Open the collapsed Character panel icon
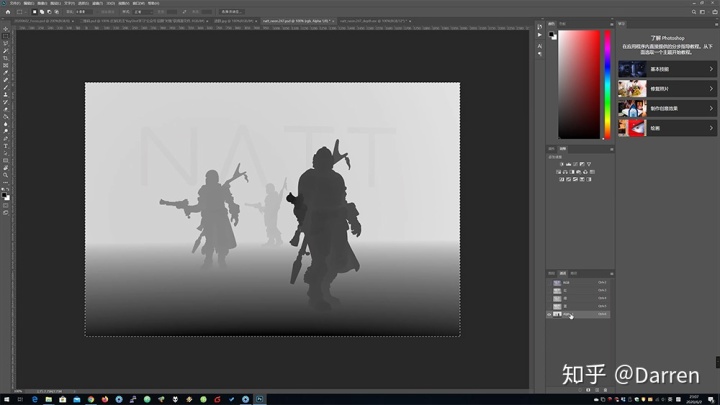The width and height of the screenshot is (720, 405). pos(540,46)
